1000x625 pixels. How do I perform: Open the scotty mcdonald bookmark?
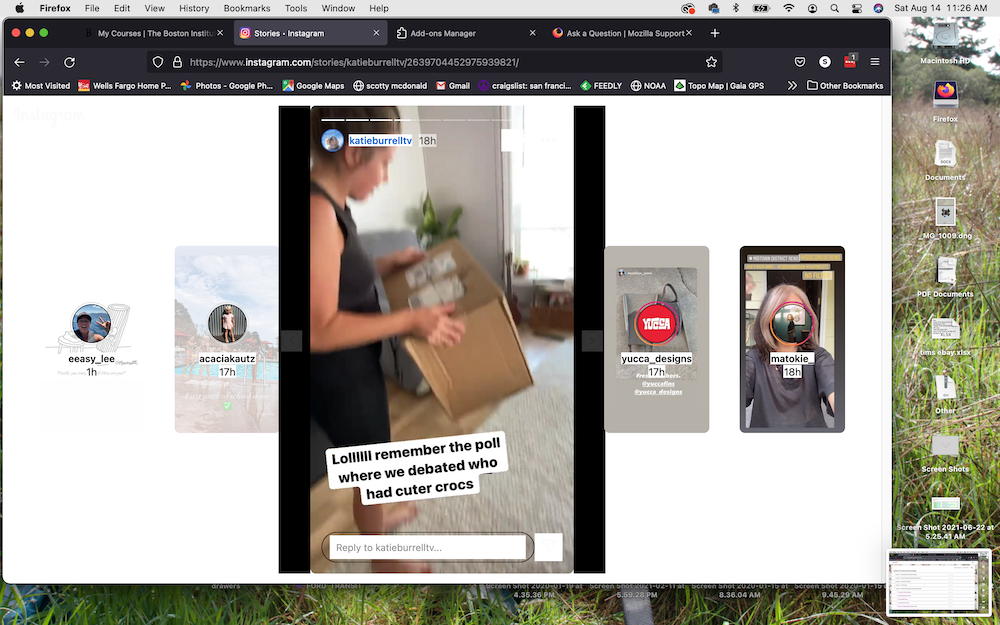[x=390, y=85]
